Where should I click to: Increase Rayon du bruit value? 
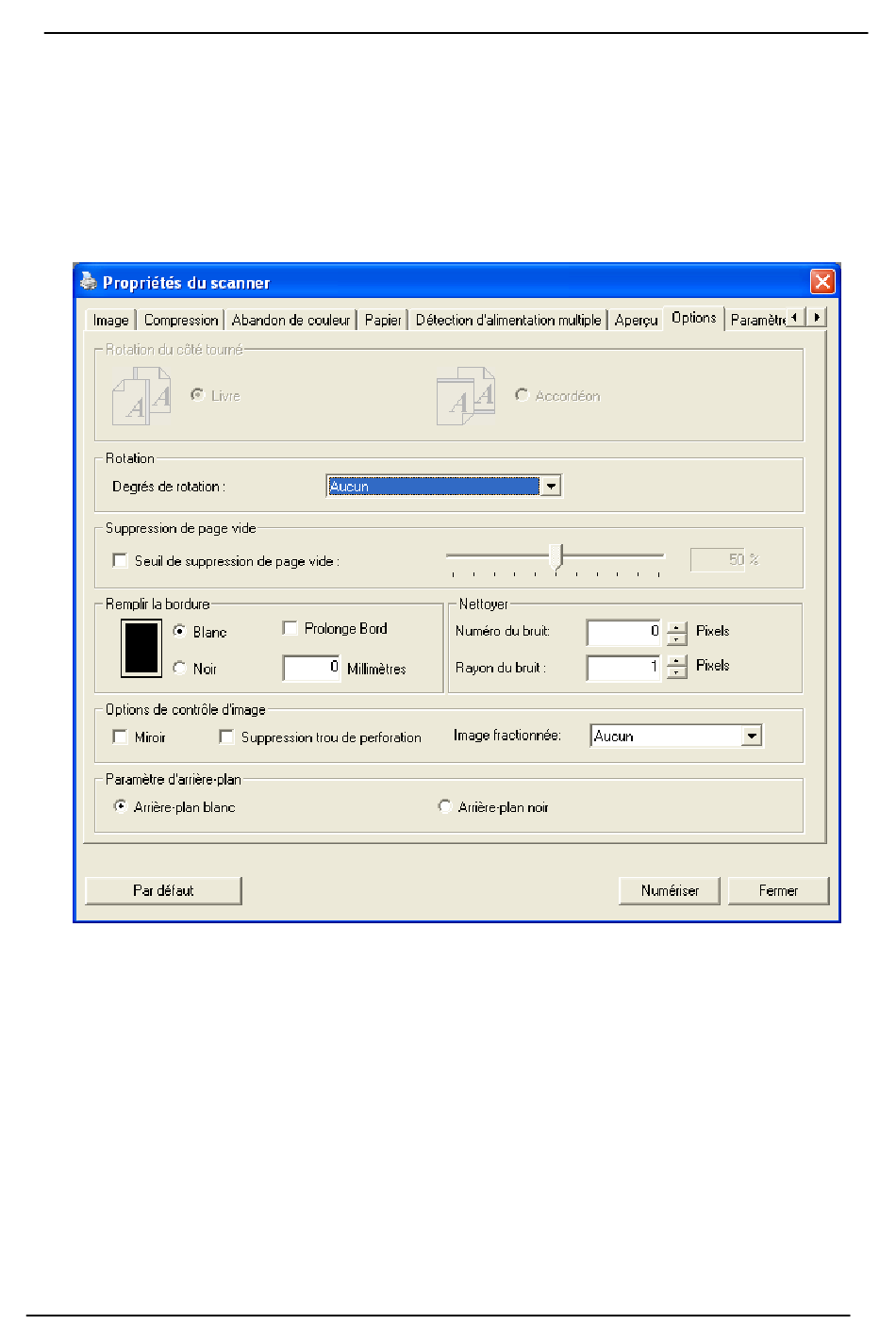coord(677,661)
